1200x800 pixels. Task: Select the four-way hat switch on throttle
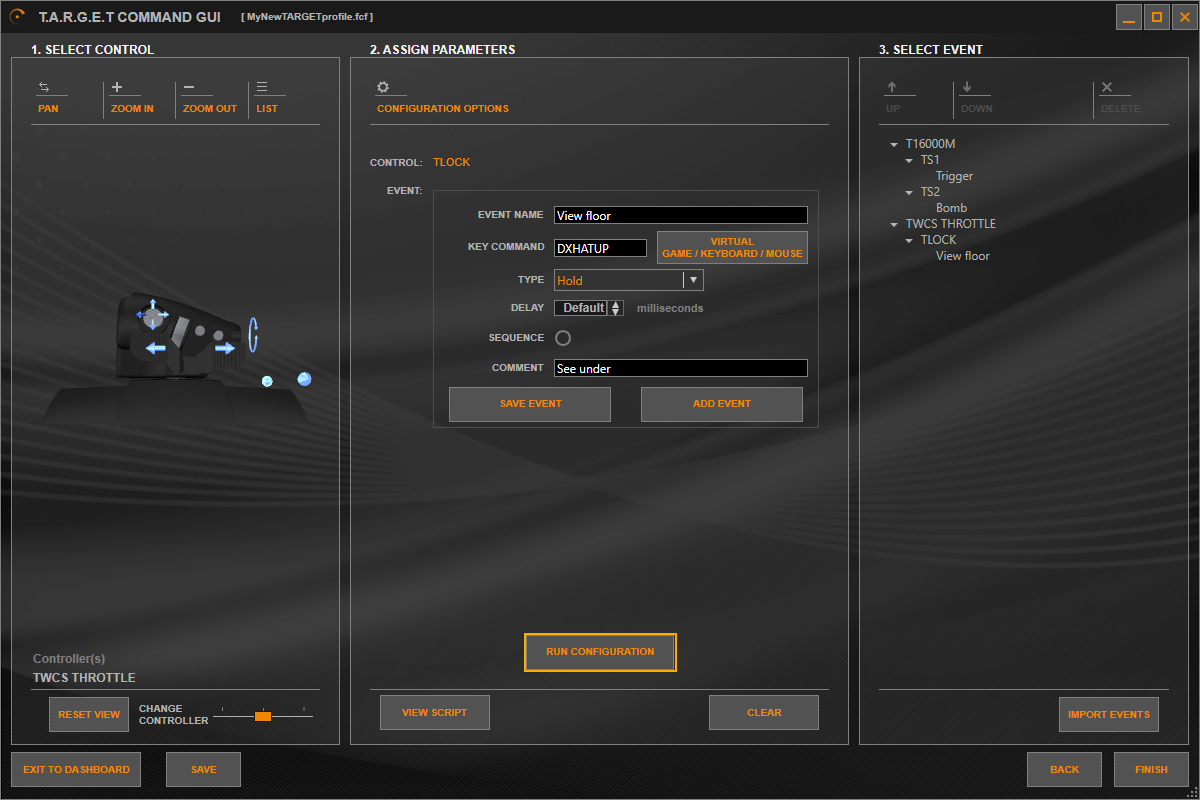[152, 316]
